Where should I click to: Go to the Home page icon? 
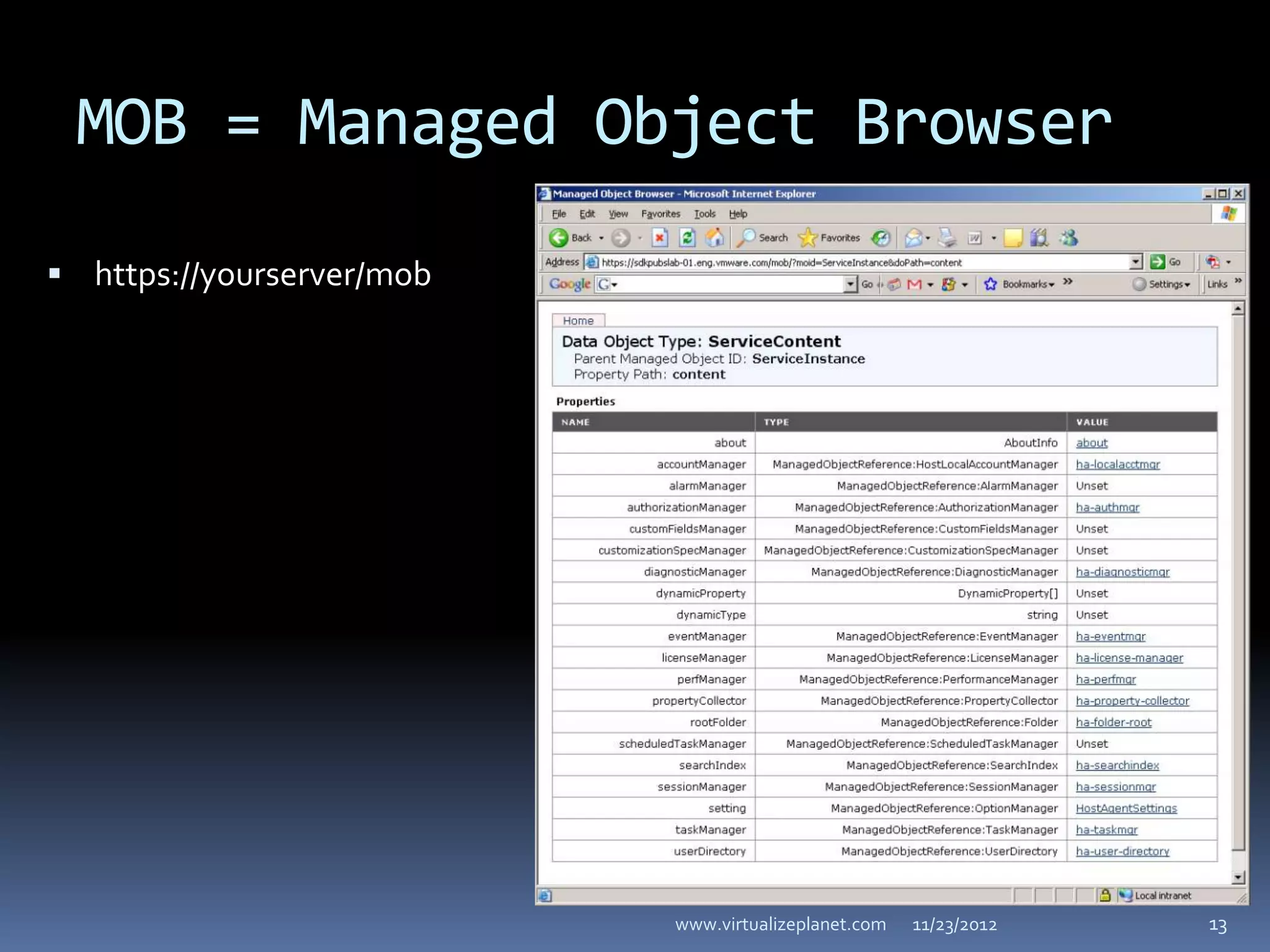tap(715, 237)
